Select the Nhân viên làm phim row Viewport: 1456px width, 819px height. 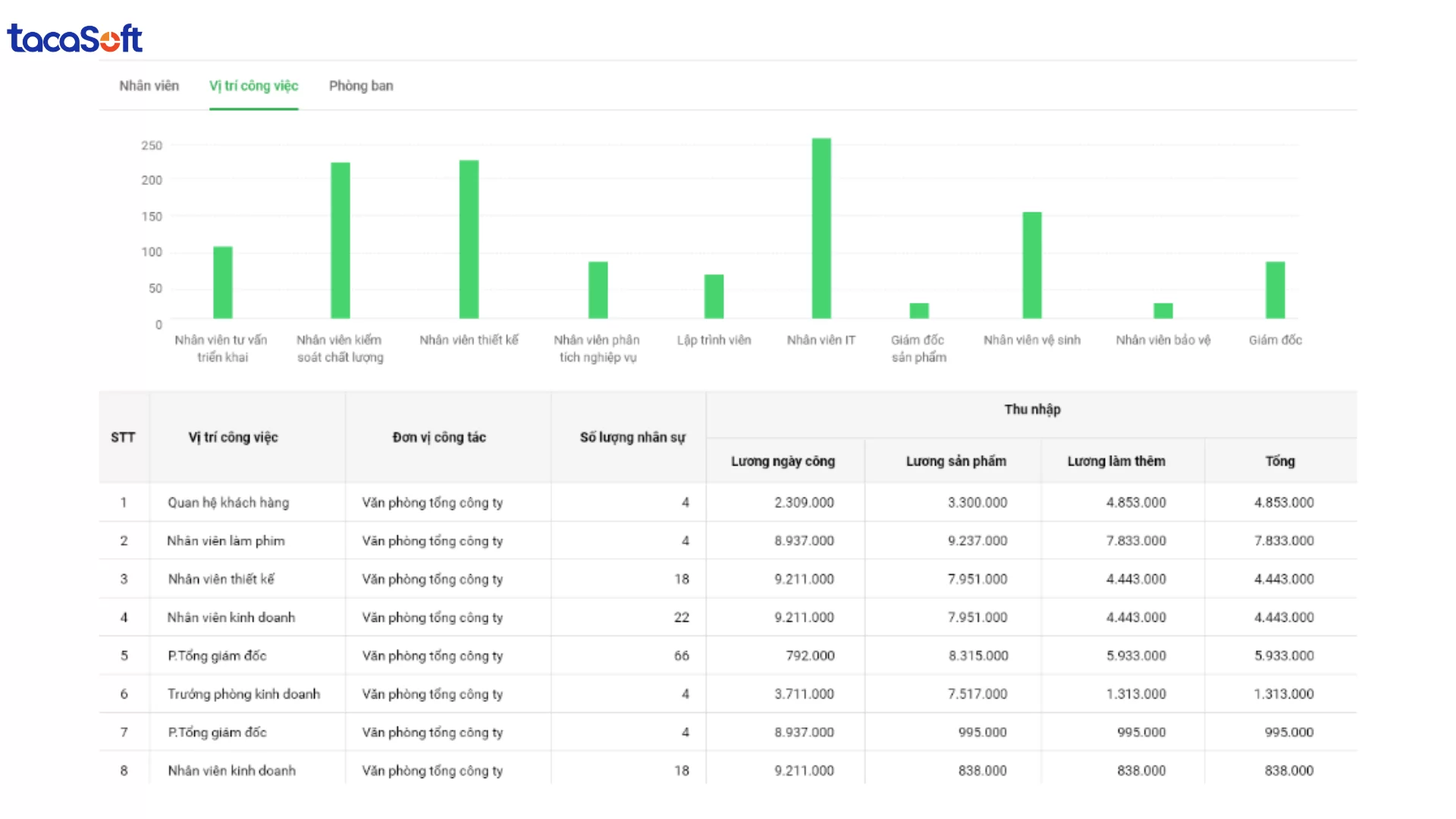pos(226,541)
